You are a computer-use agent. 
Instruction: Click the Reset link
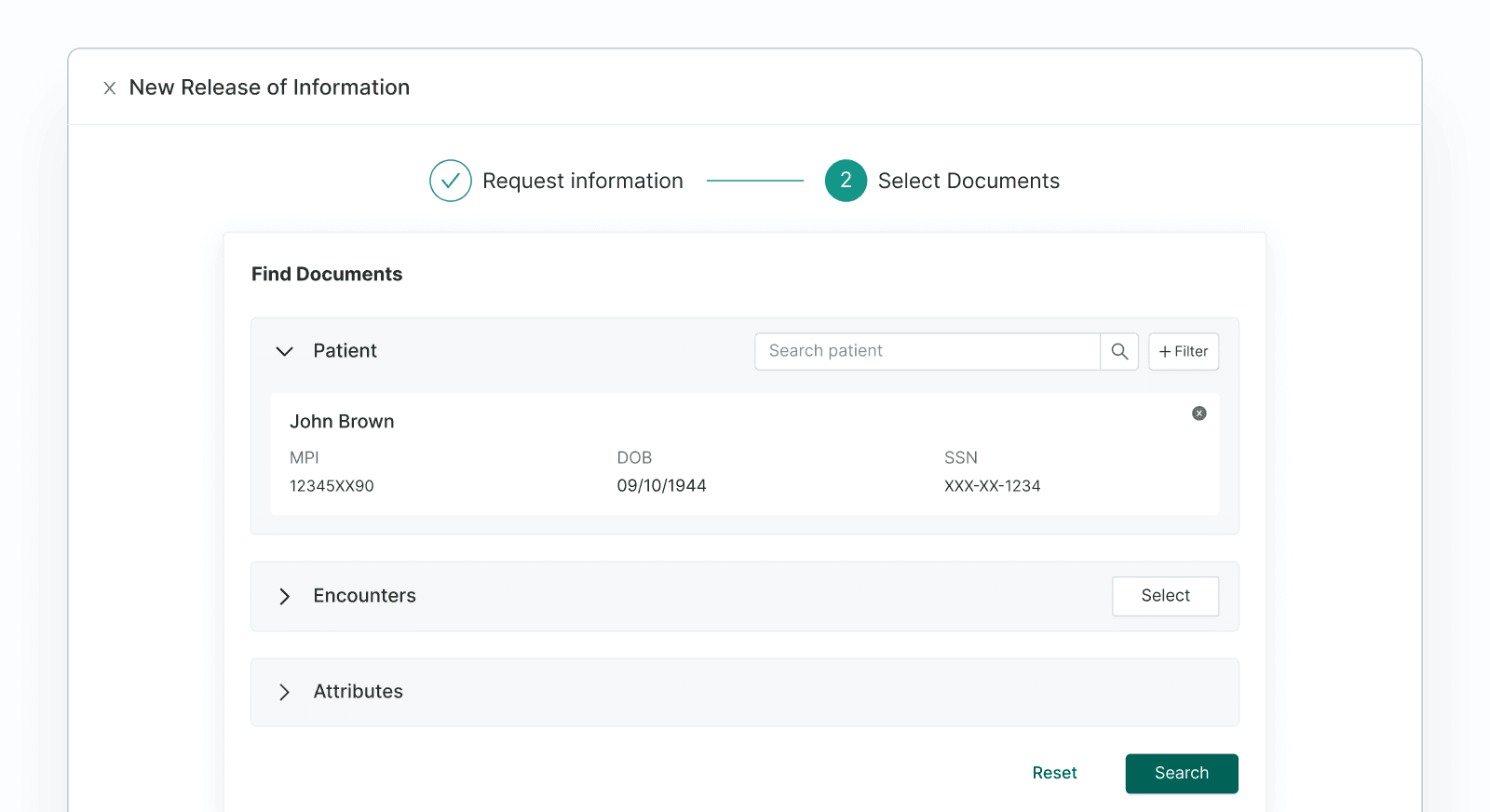[1054, 773]
